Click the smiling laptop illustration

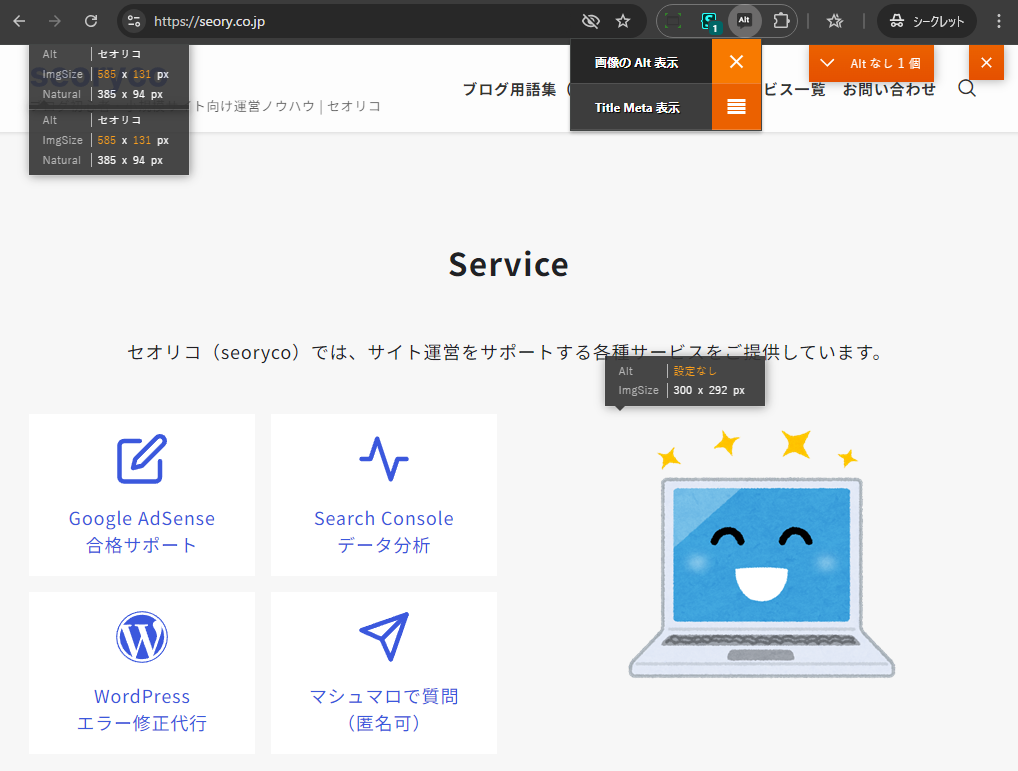pos(761,554)
